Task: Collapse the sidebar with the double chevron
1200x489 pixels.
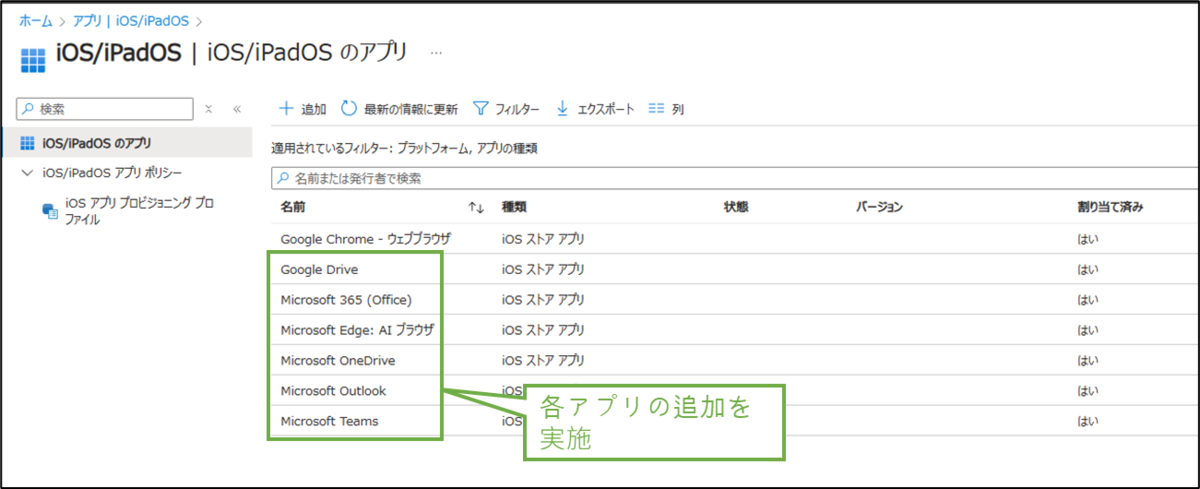Action: pyautogui.click(x=237, y=109)
